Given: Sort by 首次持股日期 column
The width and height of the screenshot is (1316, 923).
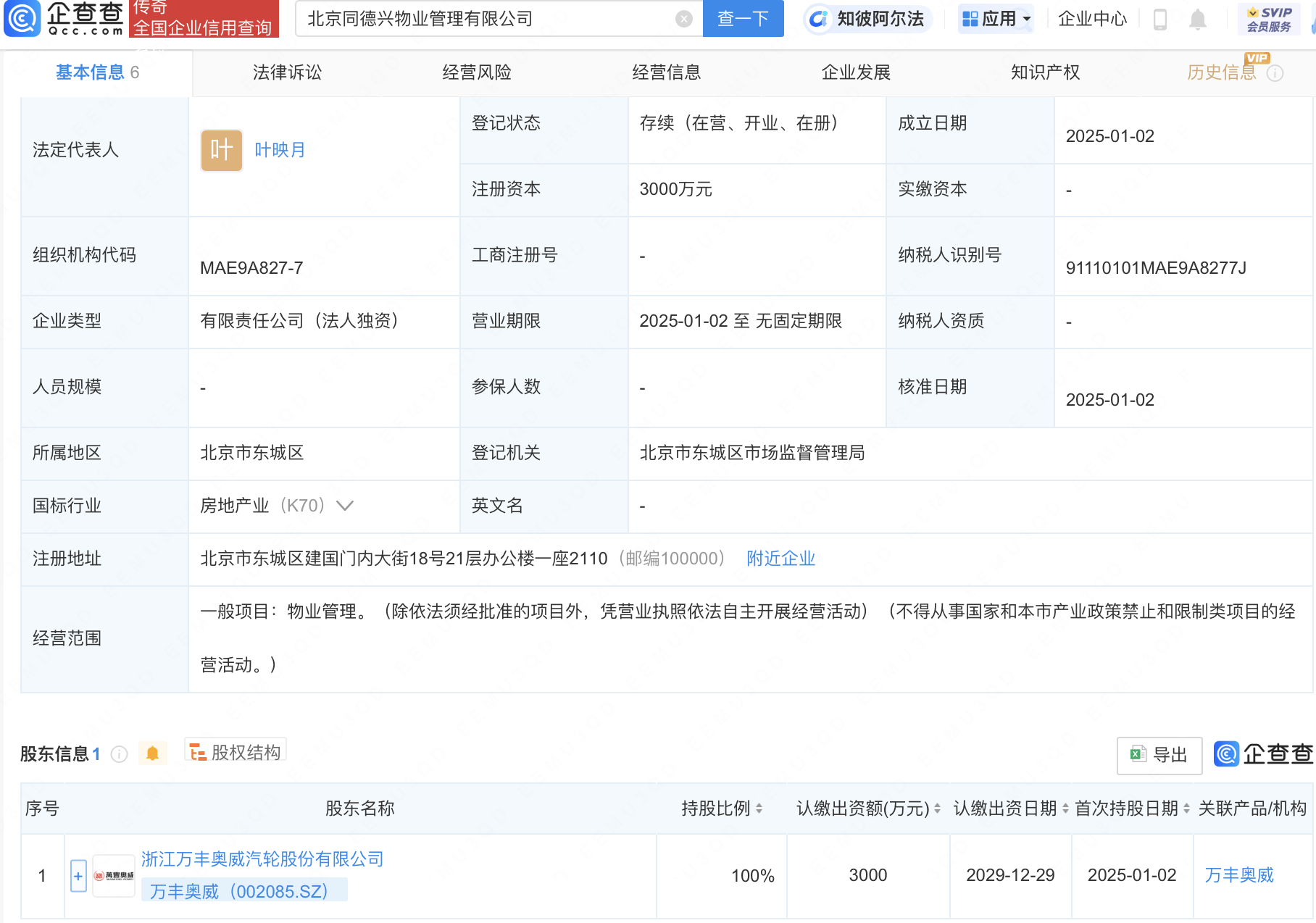Looking at the screenshot, I should coord(1186,809).
